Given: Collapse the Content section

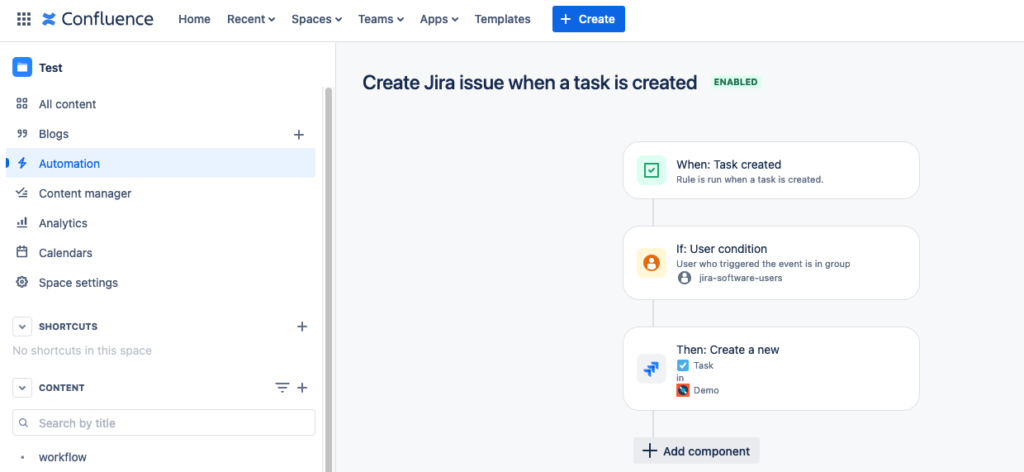Looking at the screenshot, I should pyautogui.click(x=22, y=388).
